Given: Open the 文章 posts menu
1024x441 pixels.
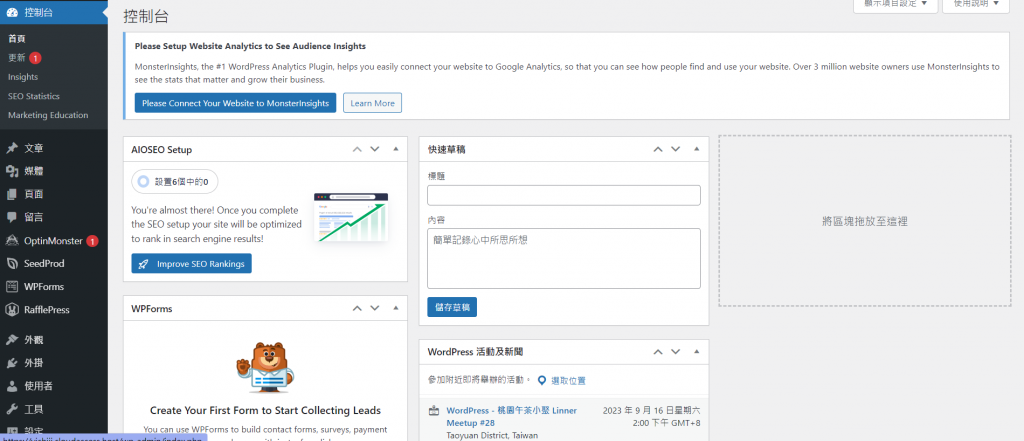Looking at the screenshot, I should pos(34,148).
